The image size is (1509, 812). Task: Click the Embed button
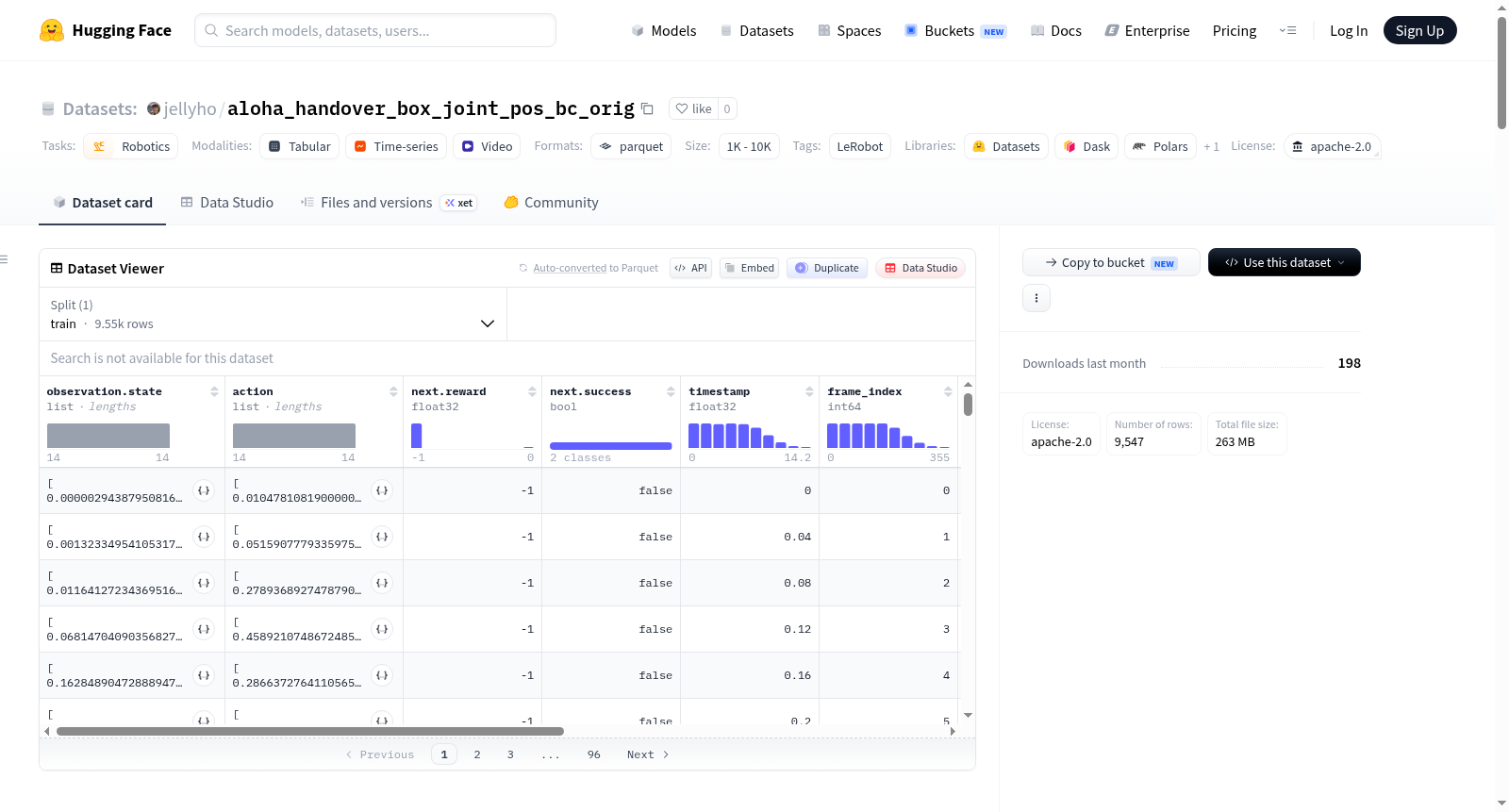point(749,268)
